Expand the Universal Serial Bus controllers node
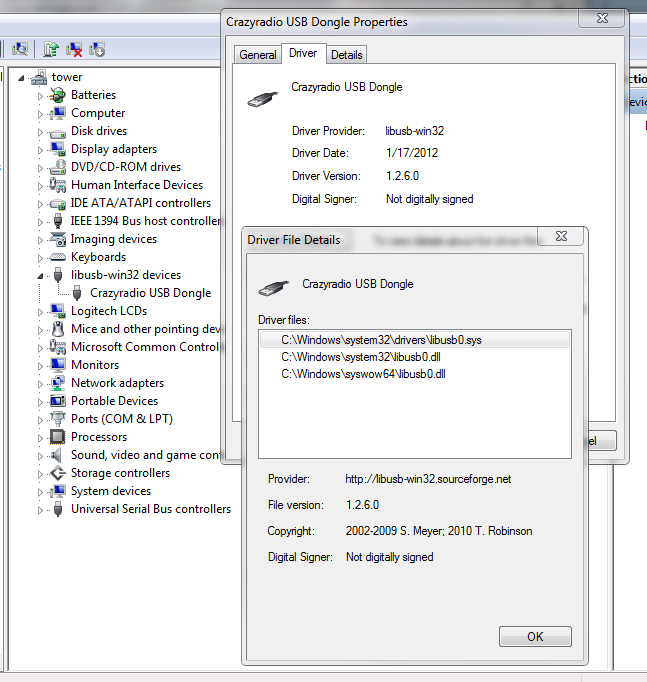Viewport: 647px width, 682px height. (x=41, y=509)
